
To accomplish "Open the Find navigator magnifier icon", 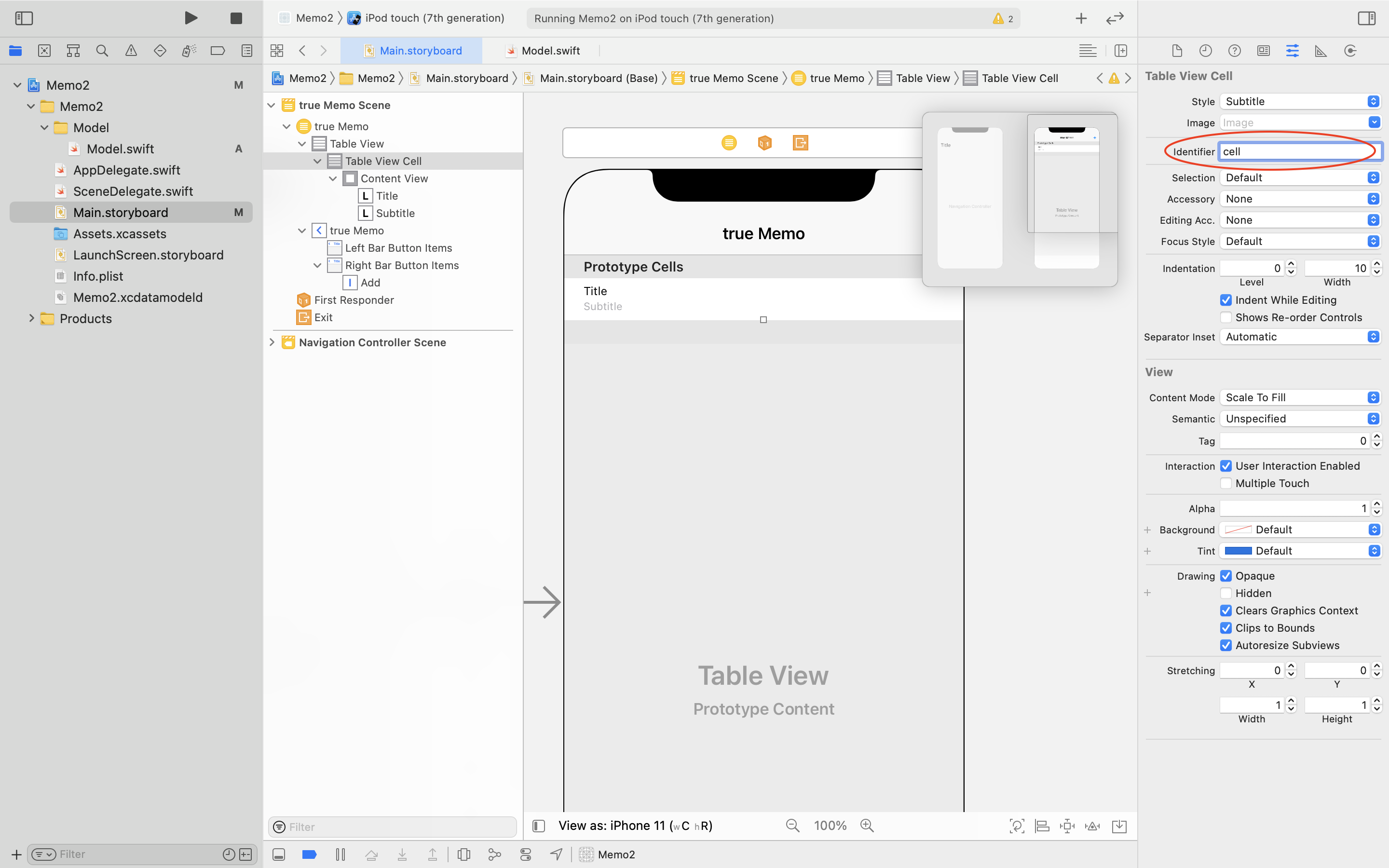I will [x=102, y=51].
